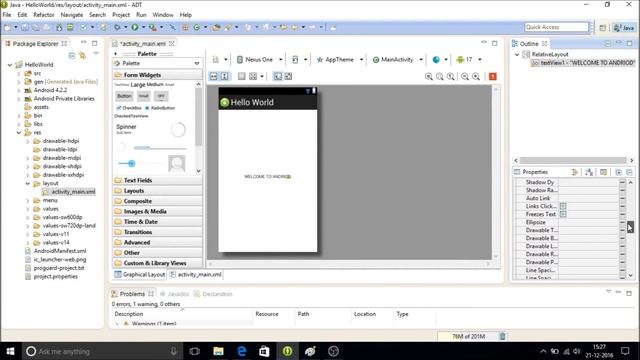The width and height of the screenshot is (640, 360).
Task: Click the garbage collector trash icon
Action: pyautogui.click(x=502, y=336)
